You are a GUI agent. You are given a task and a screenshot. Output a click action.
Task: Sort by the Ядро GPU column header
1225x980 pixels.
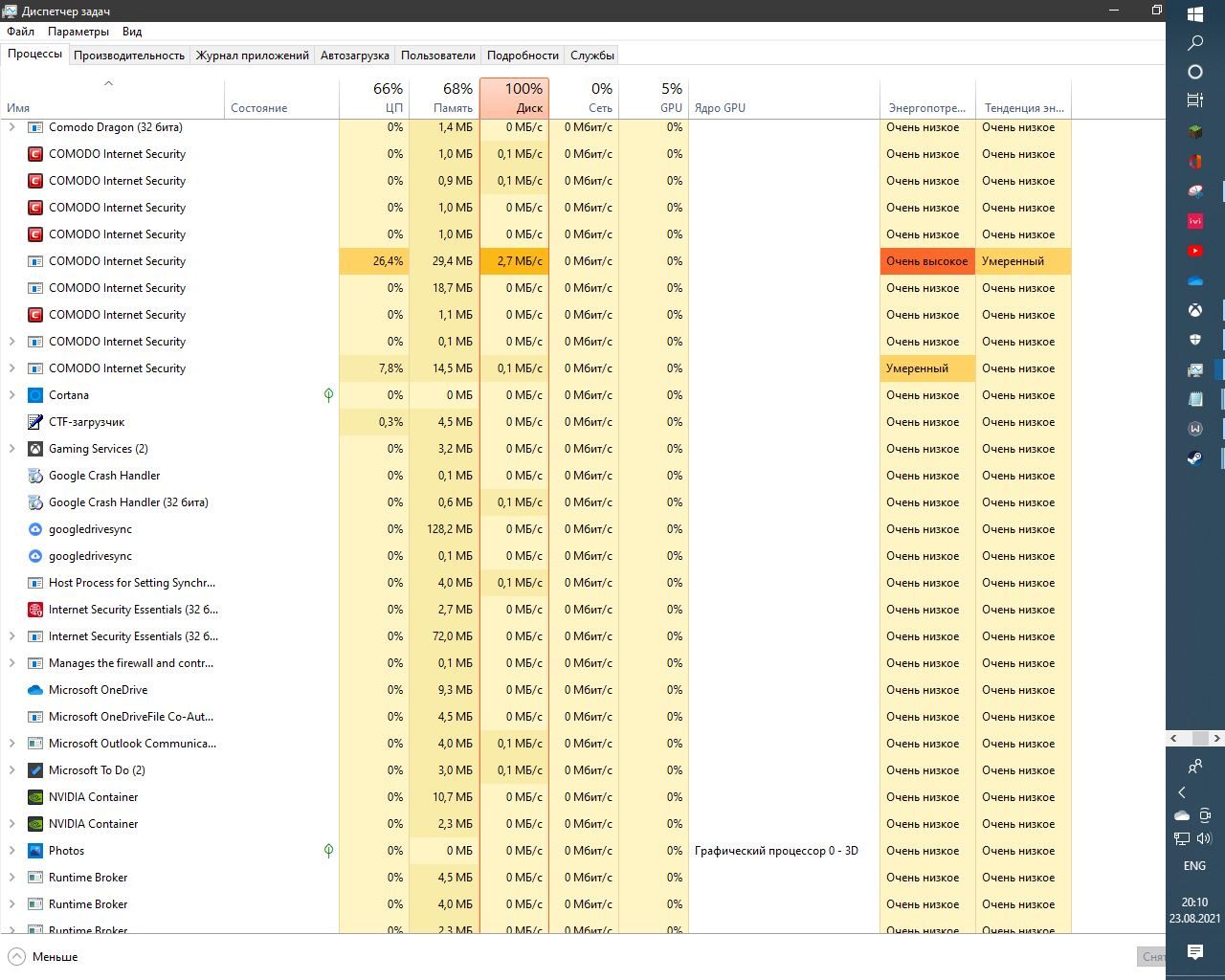784,98
